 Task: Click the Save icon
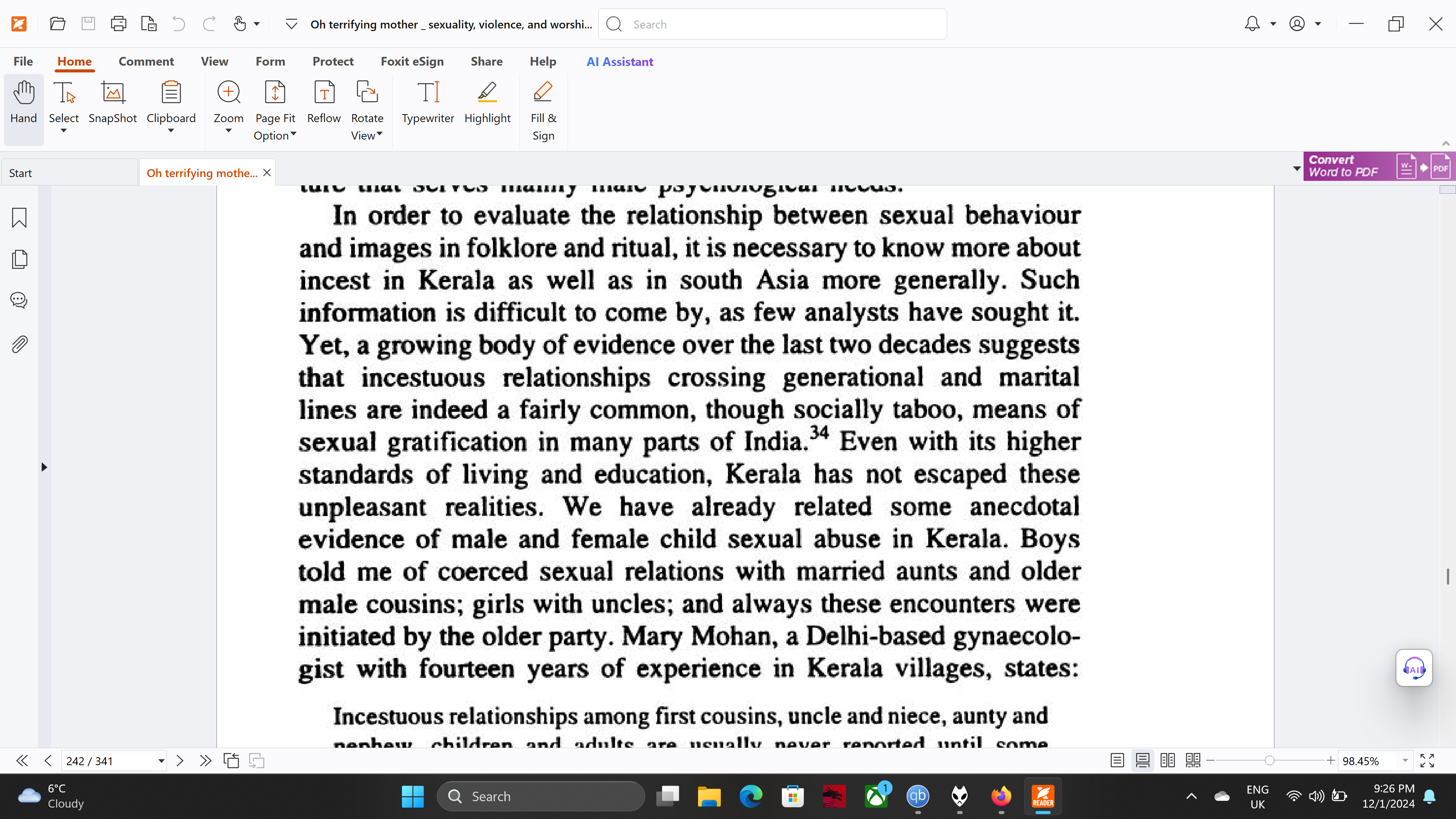pyautogui.click(x=88, y=24)
